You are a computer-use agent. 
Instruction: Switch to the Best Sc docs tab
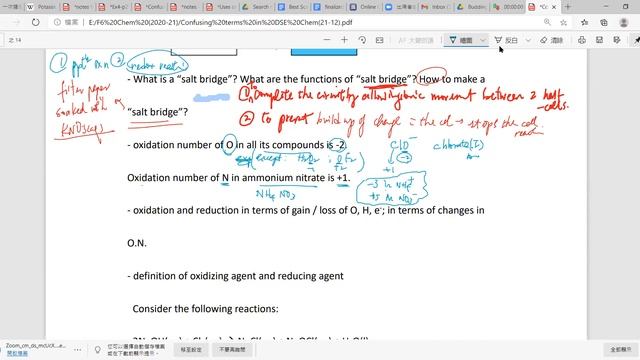tap(292, 7)
